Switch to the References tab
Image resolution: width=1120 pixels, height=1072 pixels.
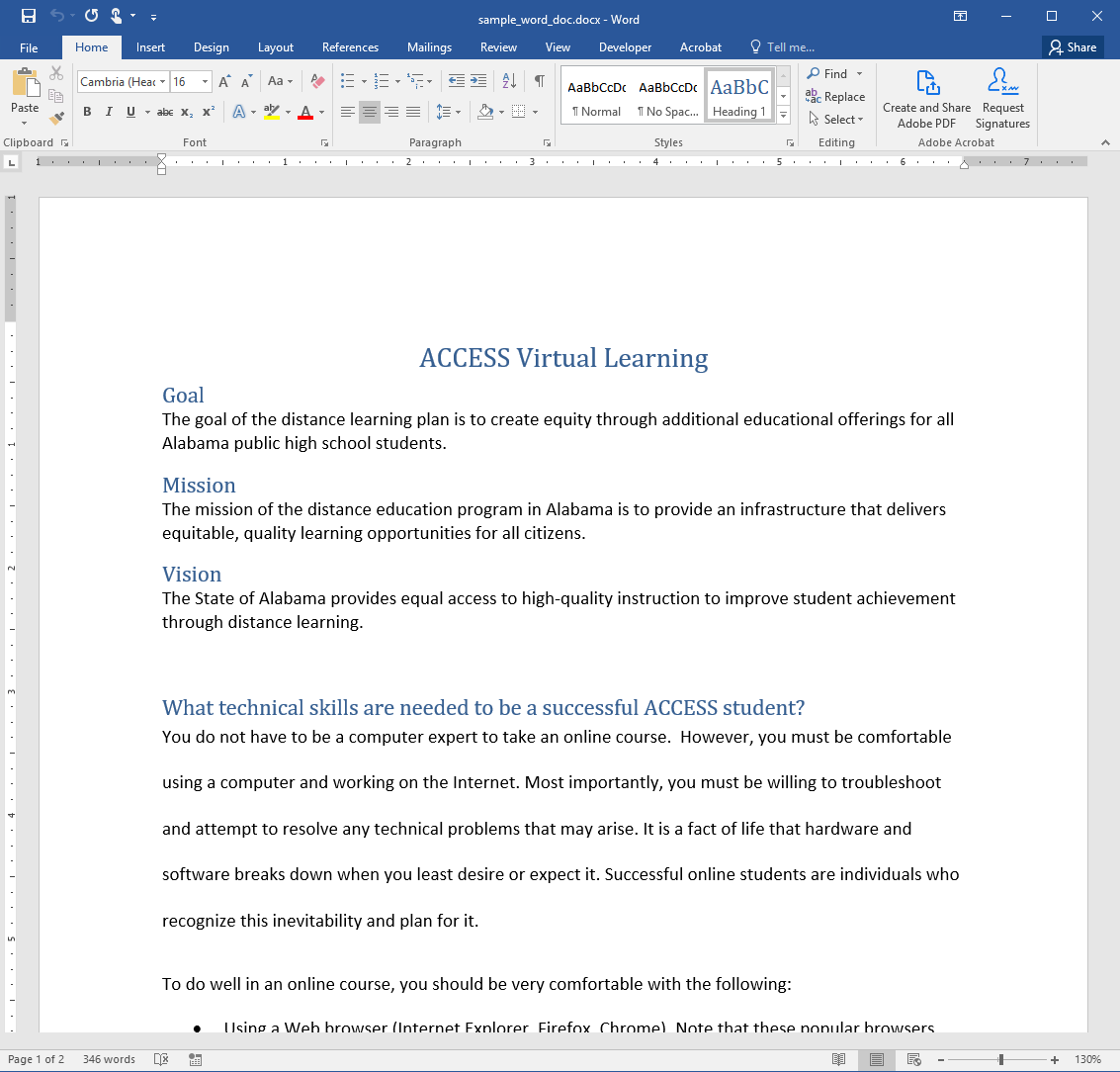(x=350, y=47)
